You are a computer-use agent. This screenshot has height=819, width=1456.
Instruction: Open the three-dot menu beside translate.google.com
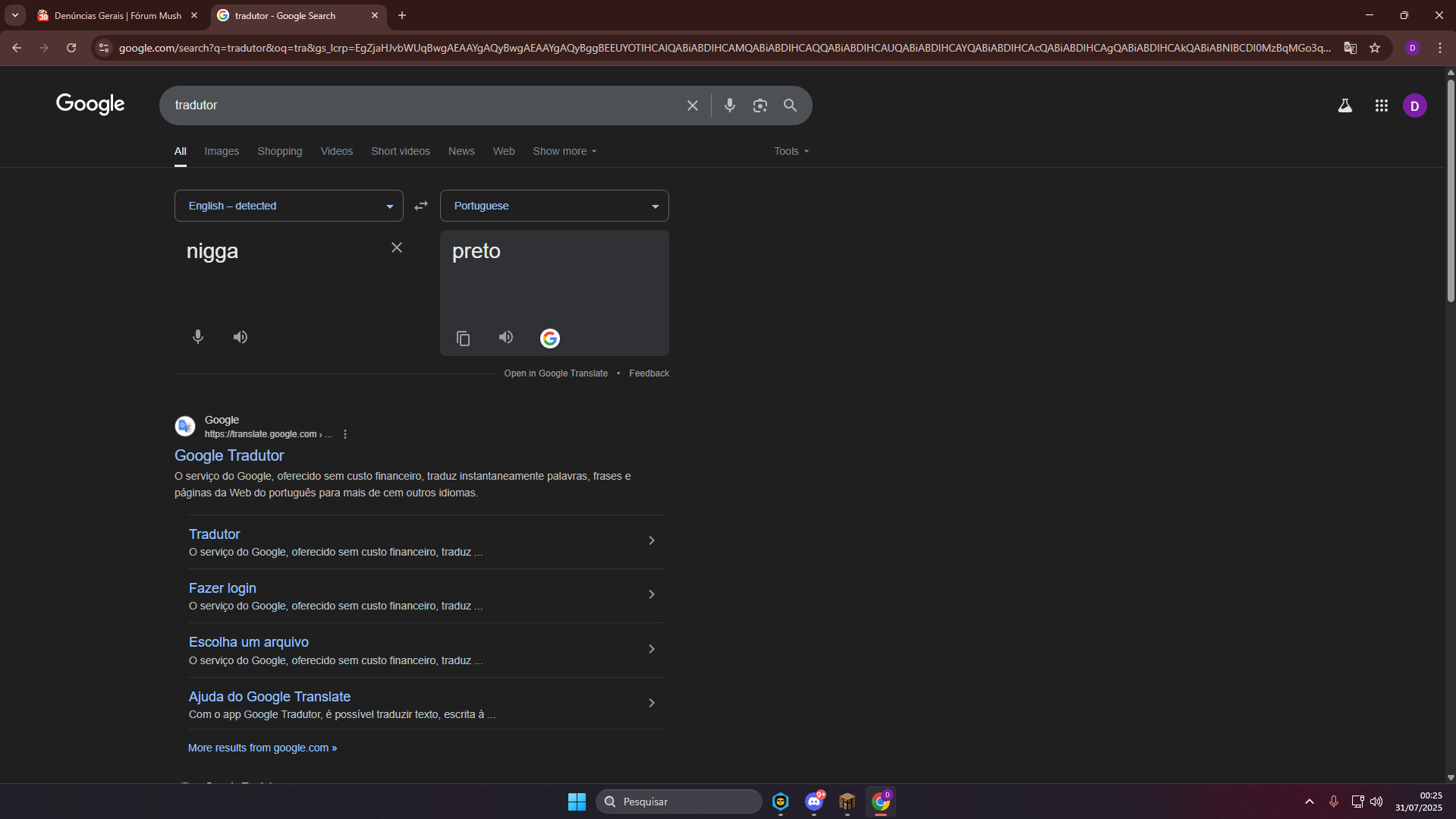point(344,434)
